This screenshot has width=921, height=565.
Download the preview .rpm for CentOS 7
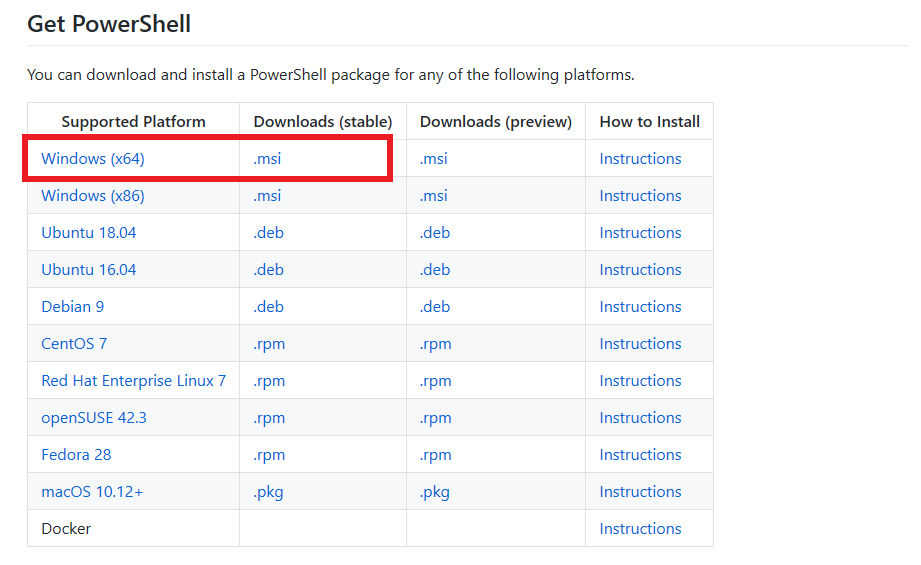click(x=435, y=344)
